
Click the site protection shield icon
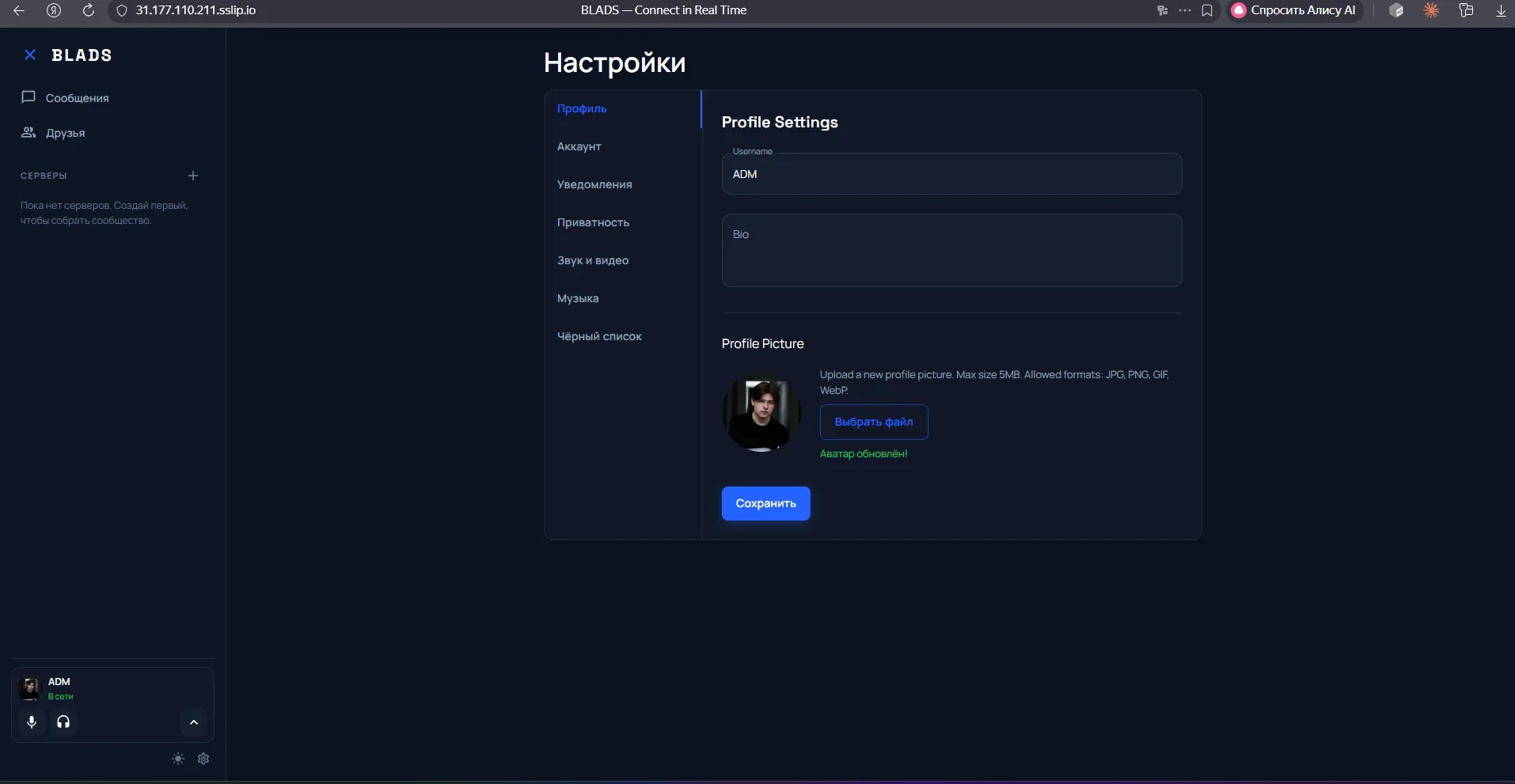(x=122, y=11)
